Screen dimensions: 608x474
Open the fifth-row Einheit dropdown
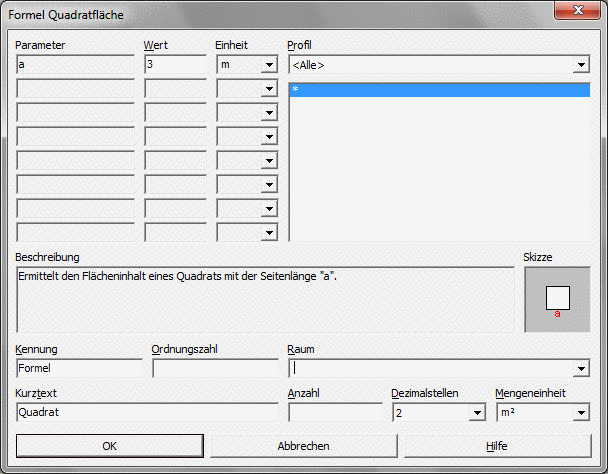click(269, 161)
